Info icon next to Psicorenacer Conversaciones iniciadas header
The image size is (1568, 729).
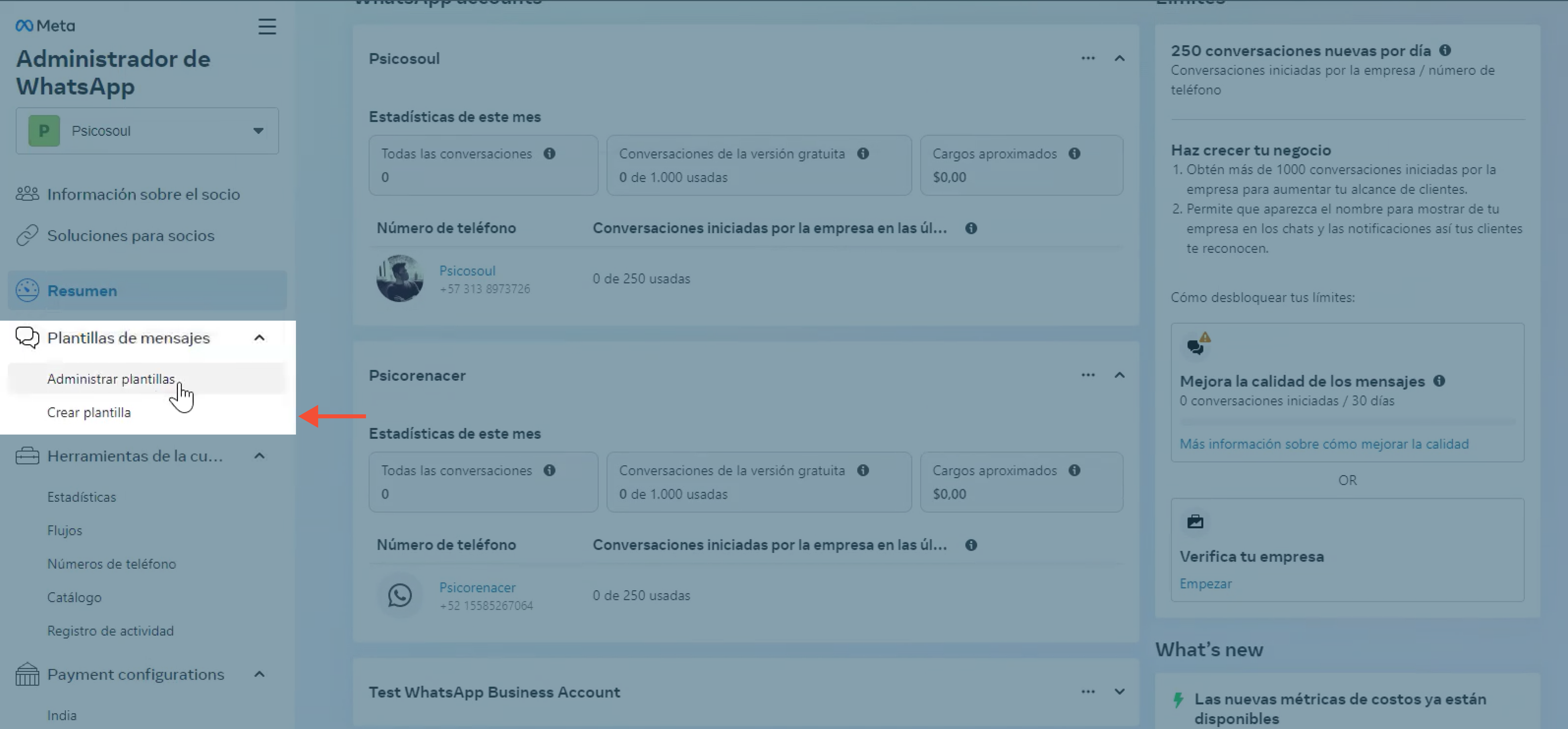tap(972, 545)
